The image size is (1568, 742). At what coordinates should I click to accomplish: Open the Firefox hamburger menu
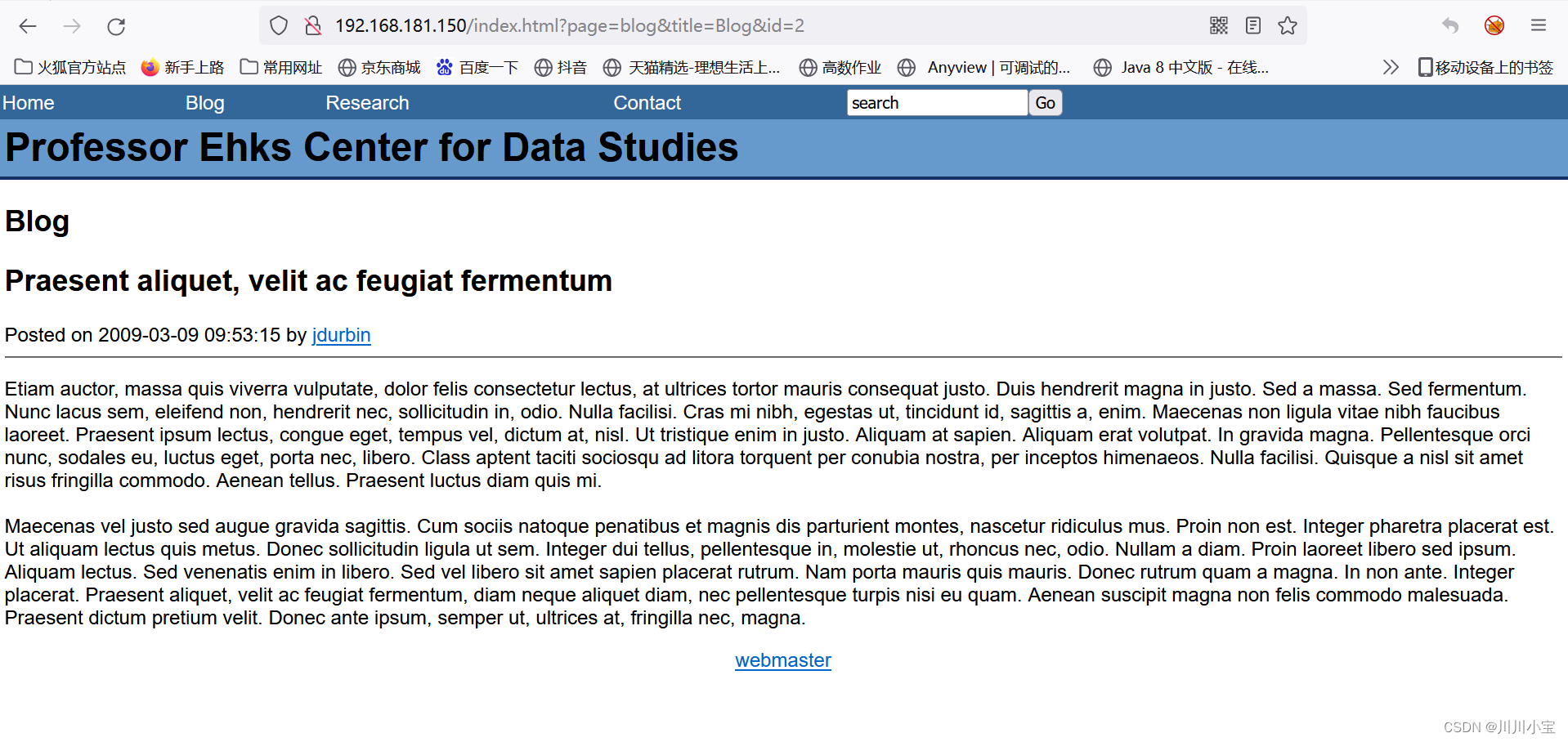[x=1539, y=26]
